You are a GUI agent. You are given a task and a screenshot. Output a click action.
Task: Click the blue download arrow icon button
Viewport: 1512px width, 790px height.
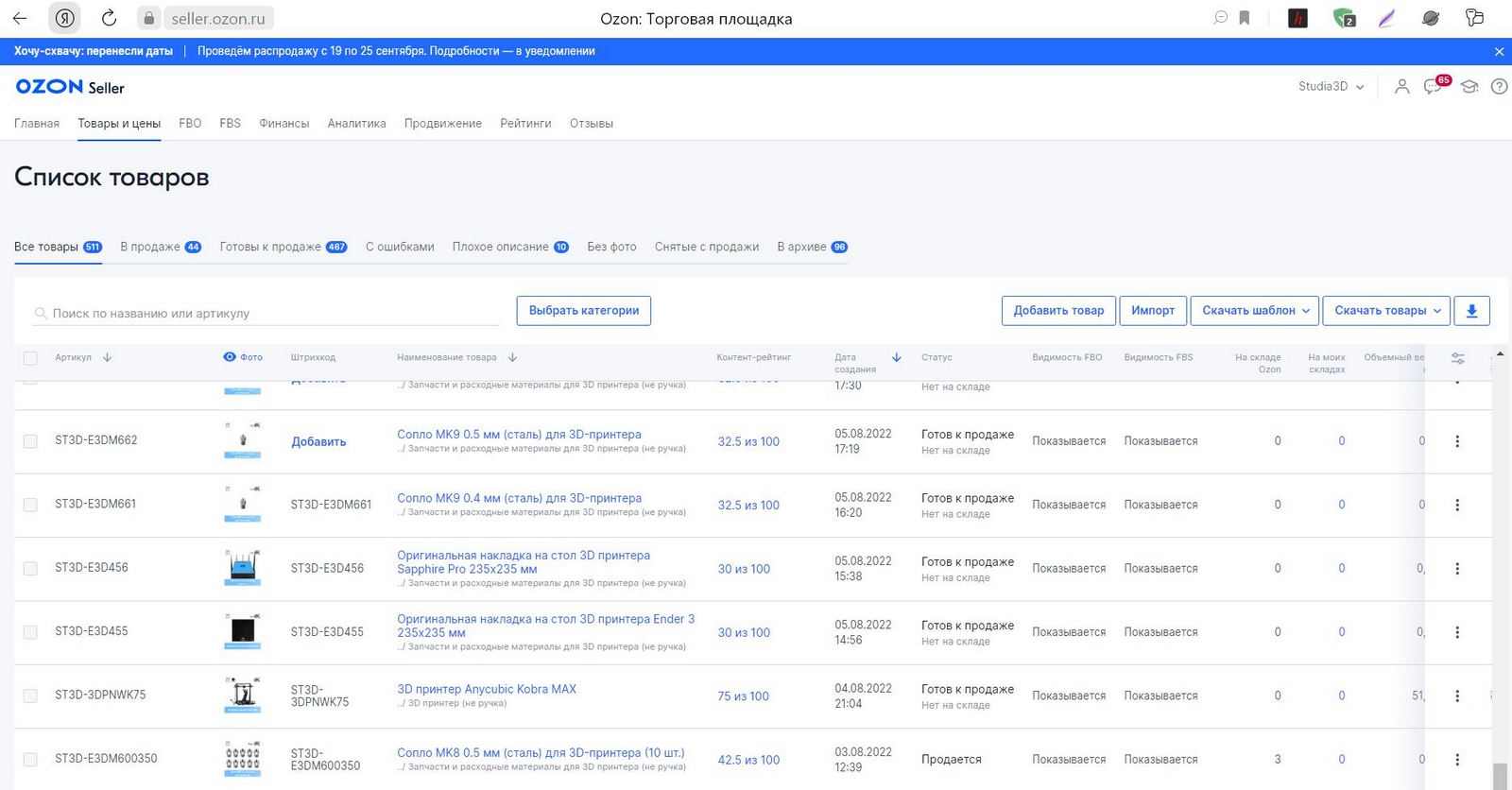click(1471, 311)
